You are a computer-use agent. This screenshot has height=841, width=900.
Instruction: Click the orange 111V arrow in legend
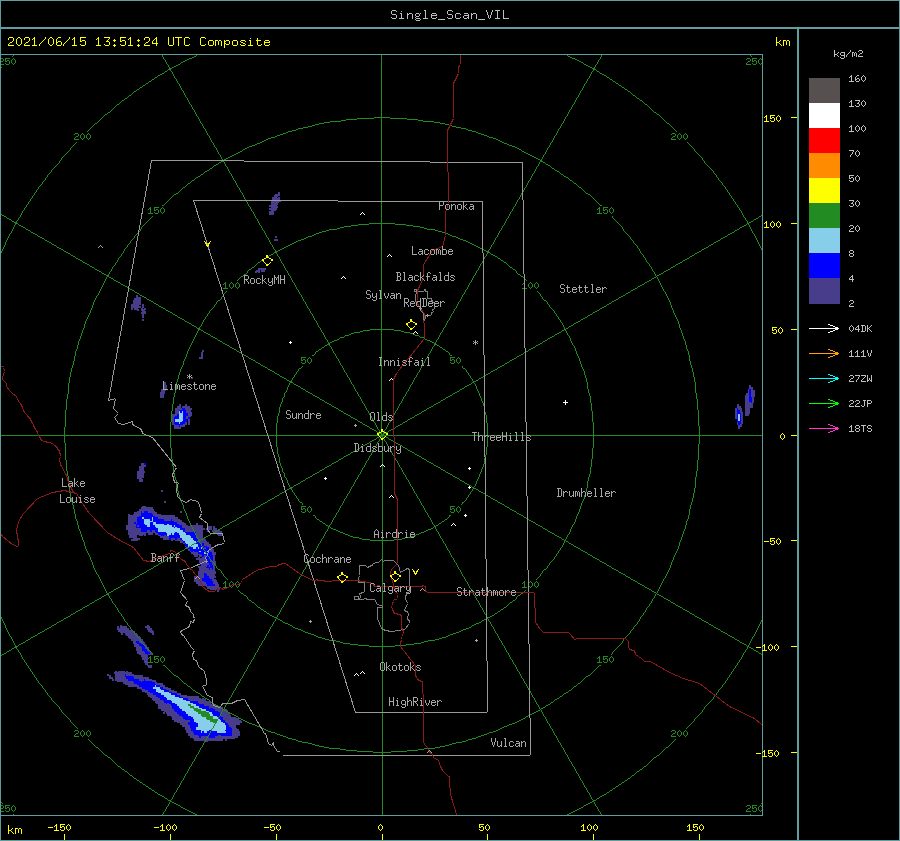(824, 354)
